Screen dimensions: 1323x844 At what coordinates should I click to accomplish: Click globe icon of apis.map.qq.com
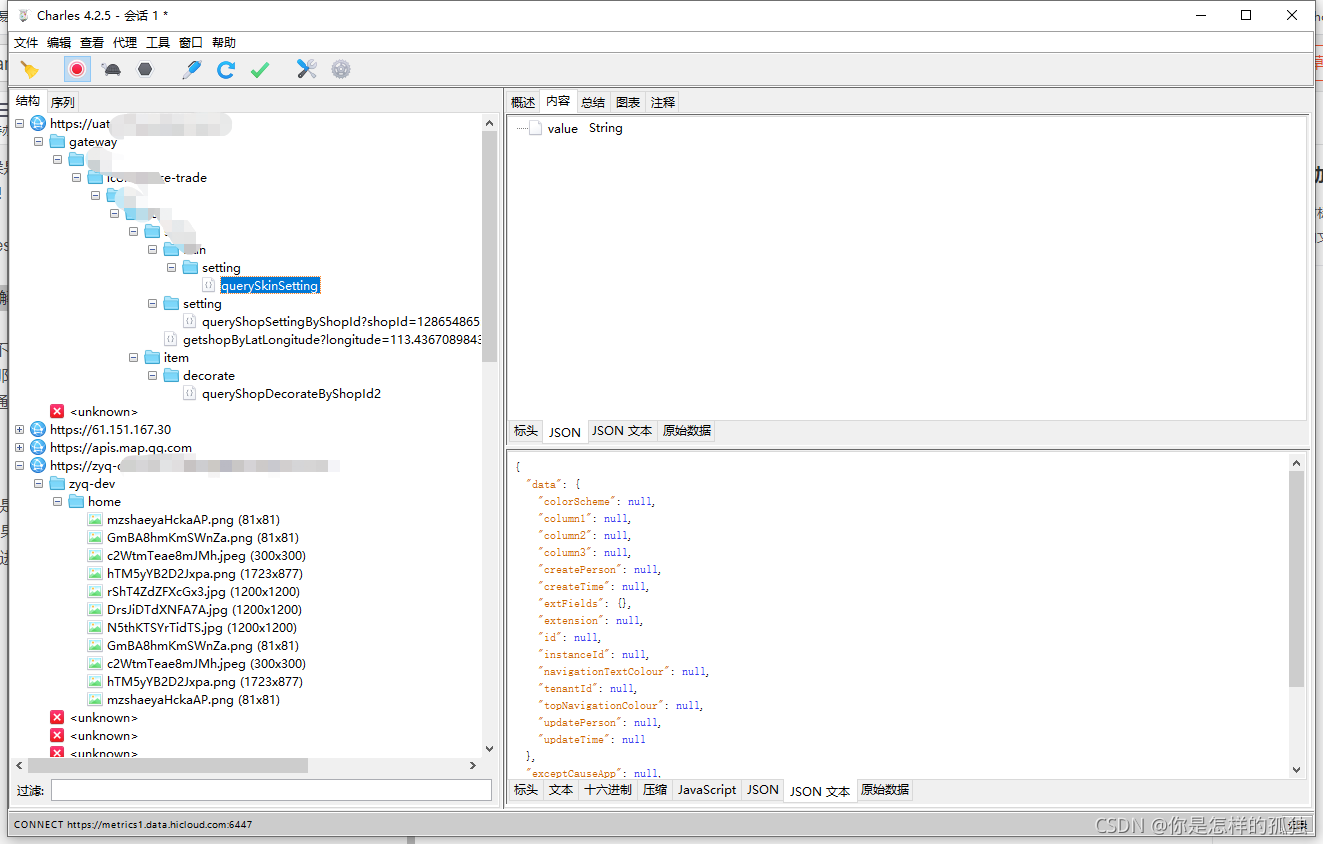[38, 448]
